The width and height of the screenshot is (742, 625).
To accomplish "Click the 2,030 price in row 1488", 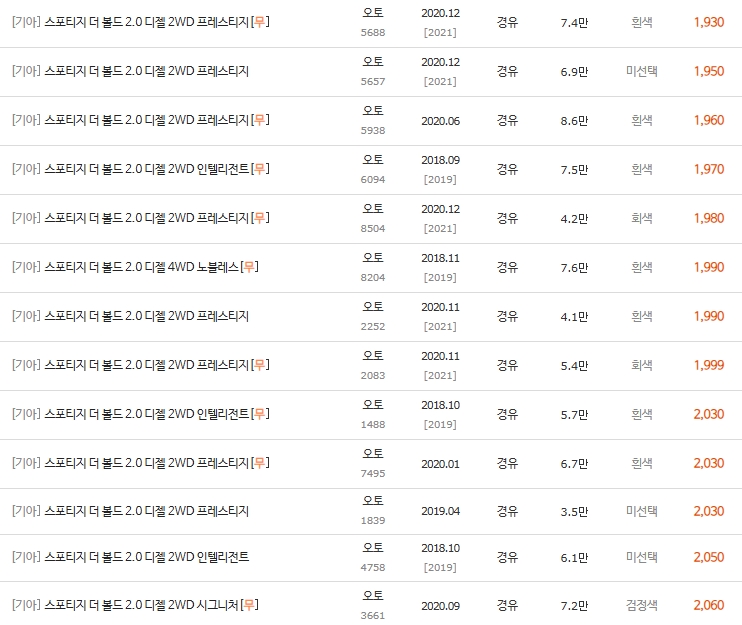I will tap(709, 414).
